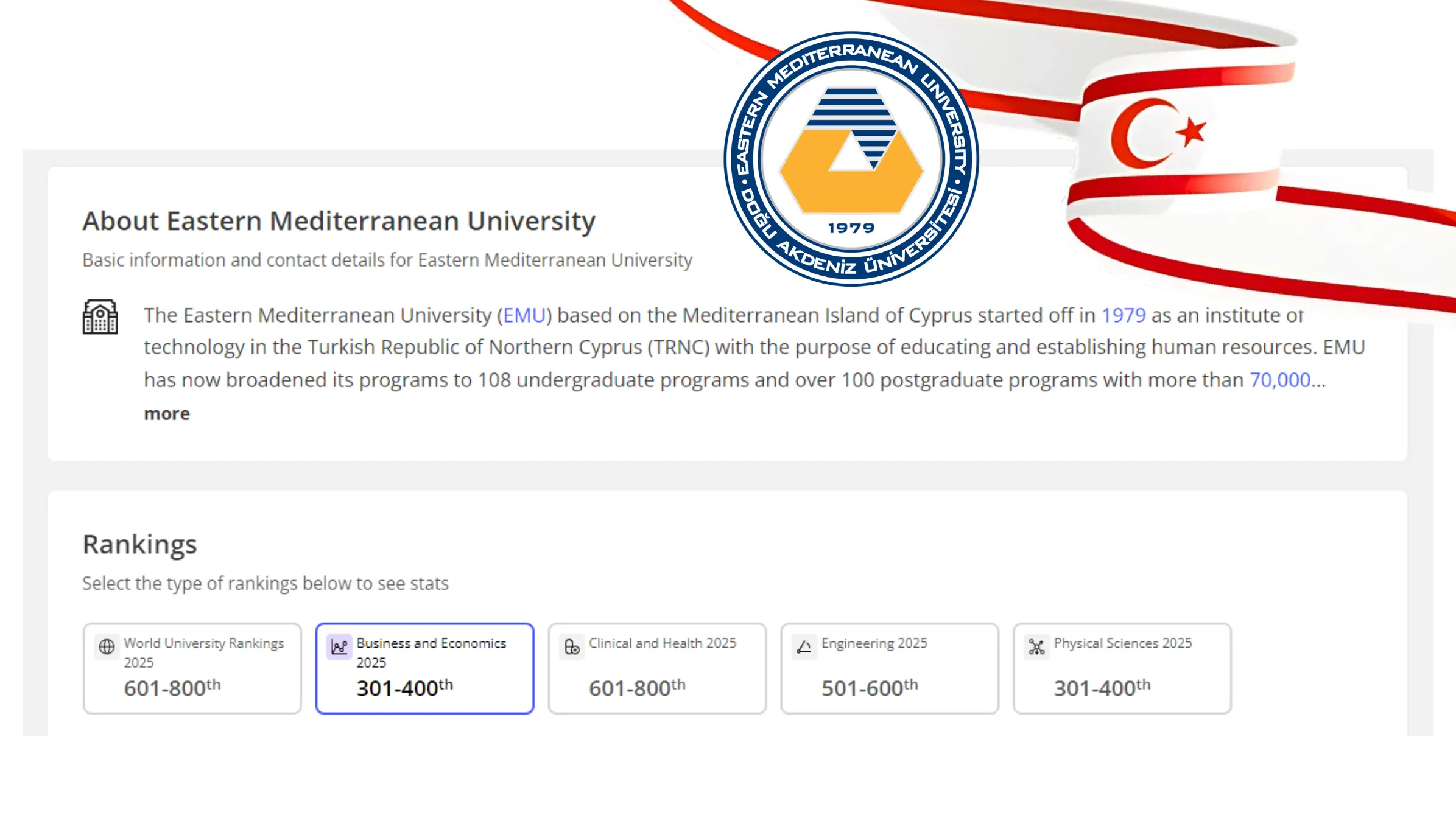Click the About Eastern Mediterranean University heading
The image size is (1456, 818).
[x=339, y=221]
